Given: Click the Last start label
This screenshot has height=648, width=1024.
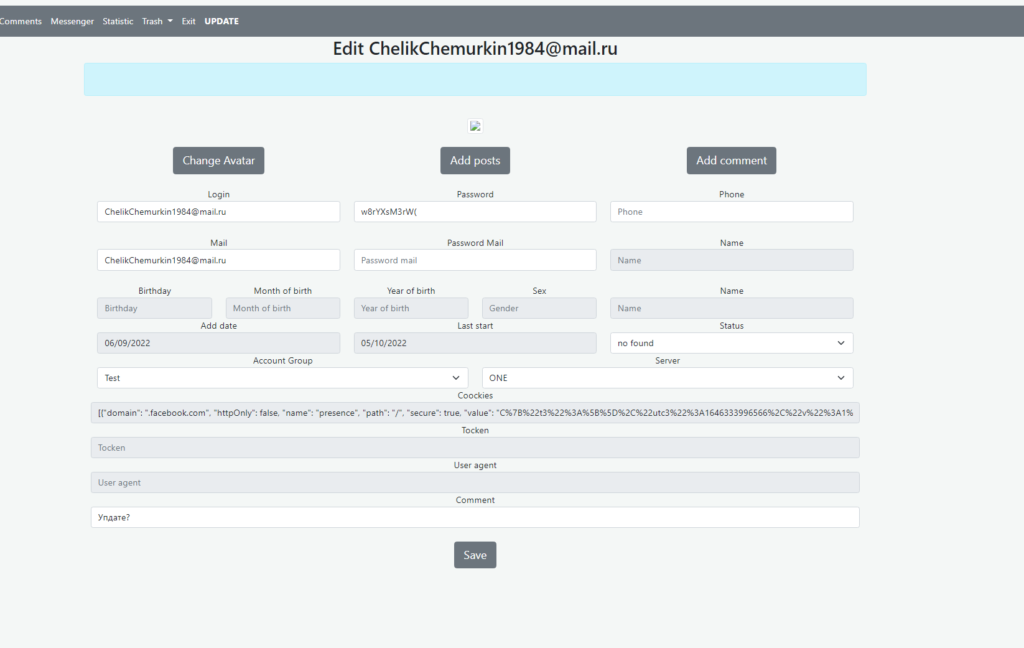Looking at the screenshot, I should tap(475, 325).
